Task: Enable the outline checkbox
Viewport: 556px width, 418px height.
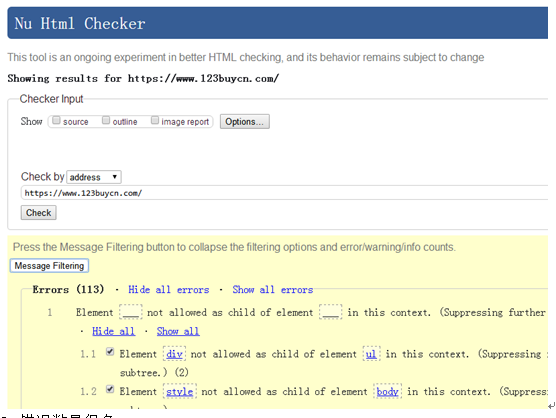Action: coord(106,121)
